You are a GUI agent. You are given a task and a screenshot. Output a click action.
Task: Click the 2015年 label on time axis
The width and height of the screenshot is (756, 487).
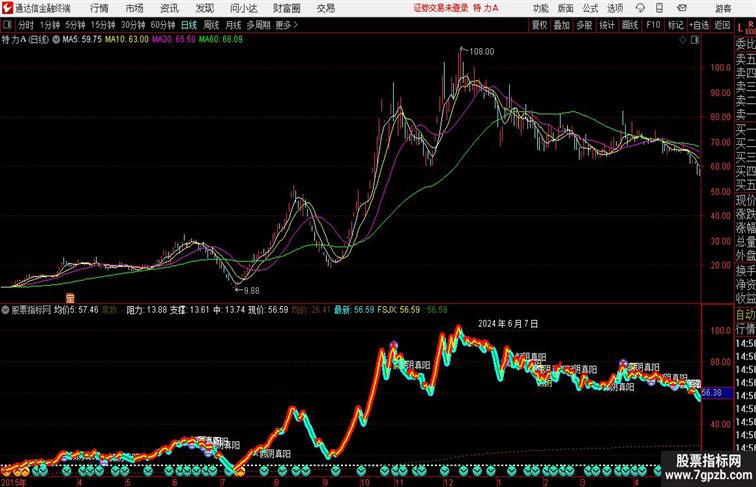tap(14, 482)
